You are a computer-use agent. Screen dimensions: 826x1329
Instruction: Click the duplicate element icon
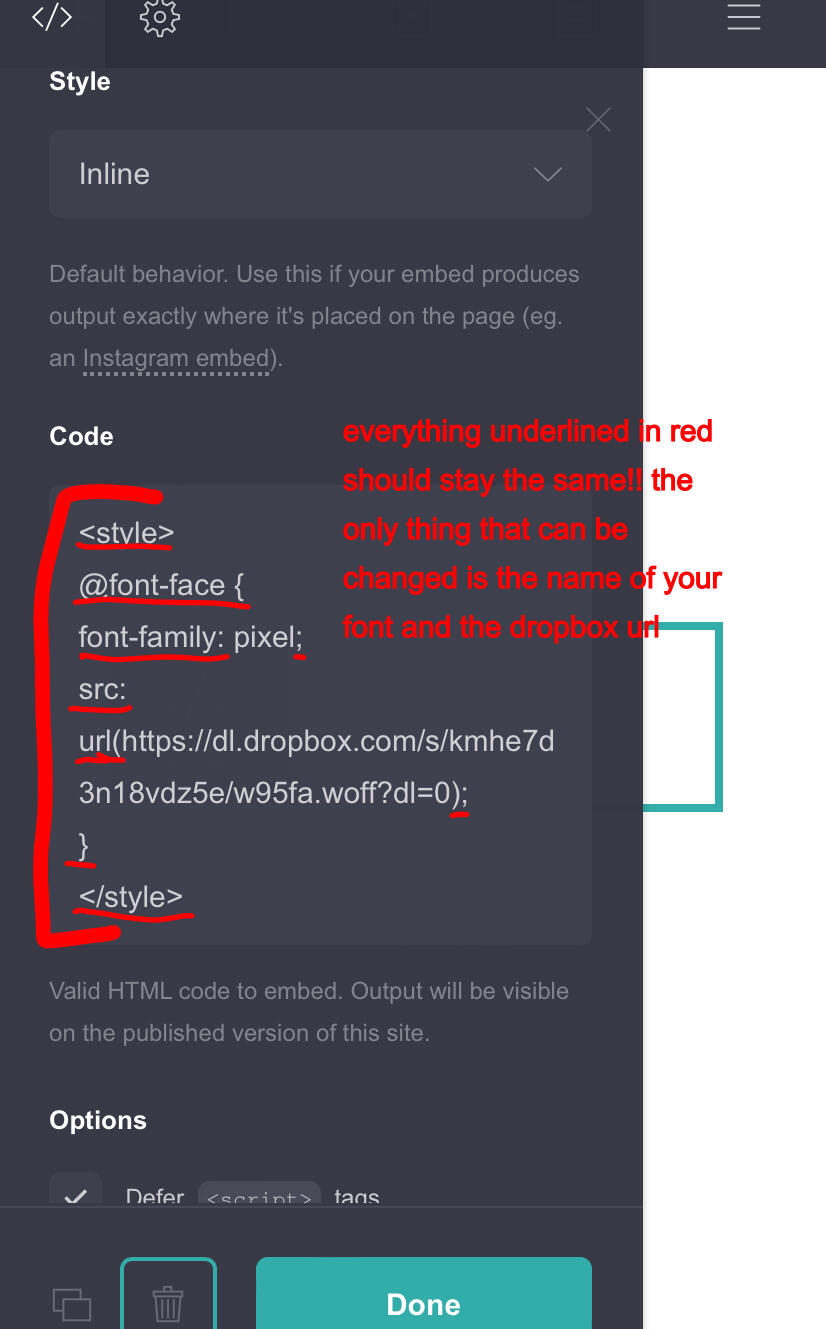tap(72, 1304)
